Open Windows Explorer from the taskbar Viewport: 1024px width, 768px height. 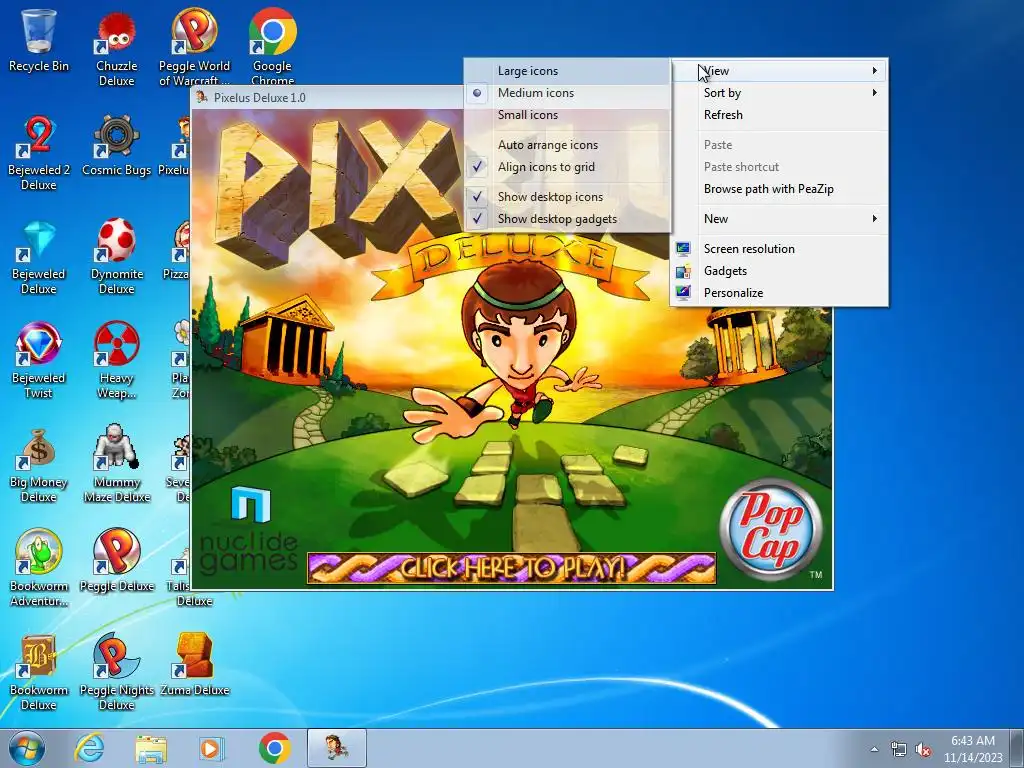(151, 748)
